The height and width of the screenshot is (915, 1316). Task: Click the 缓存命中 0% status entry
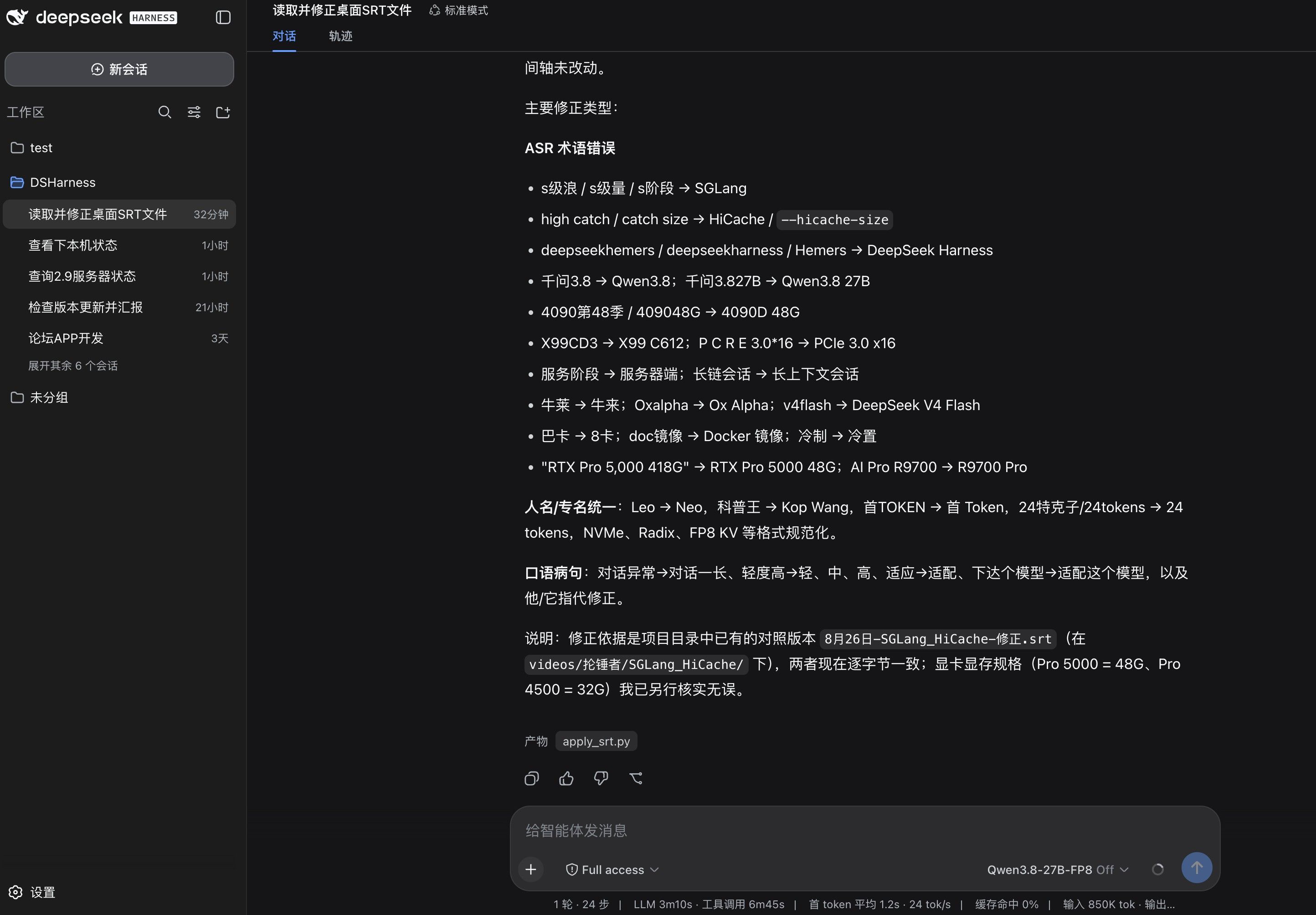(x=1007, y=904)
